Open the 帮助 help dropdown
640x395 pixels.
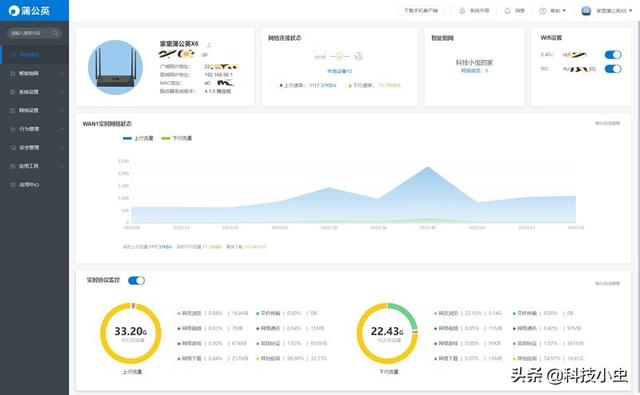click(x=553, y=11)
